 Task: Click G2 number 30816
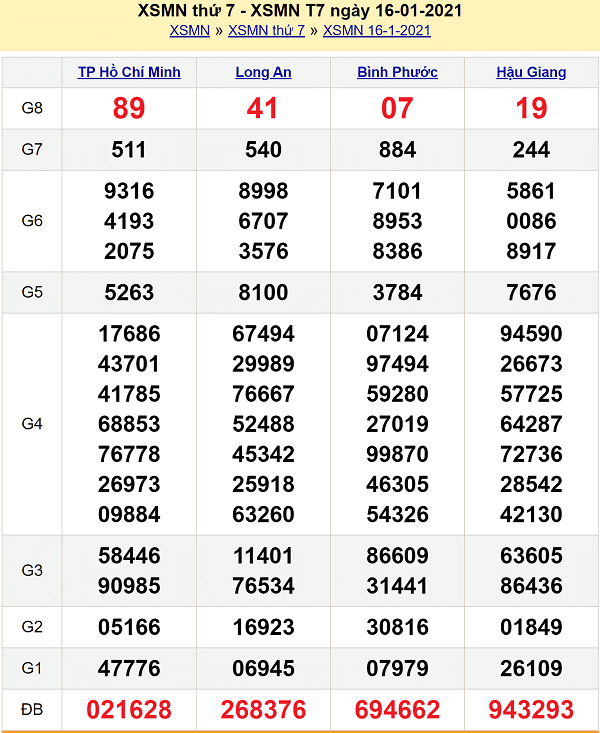point(398,627)
